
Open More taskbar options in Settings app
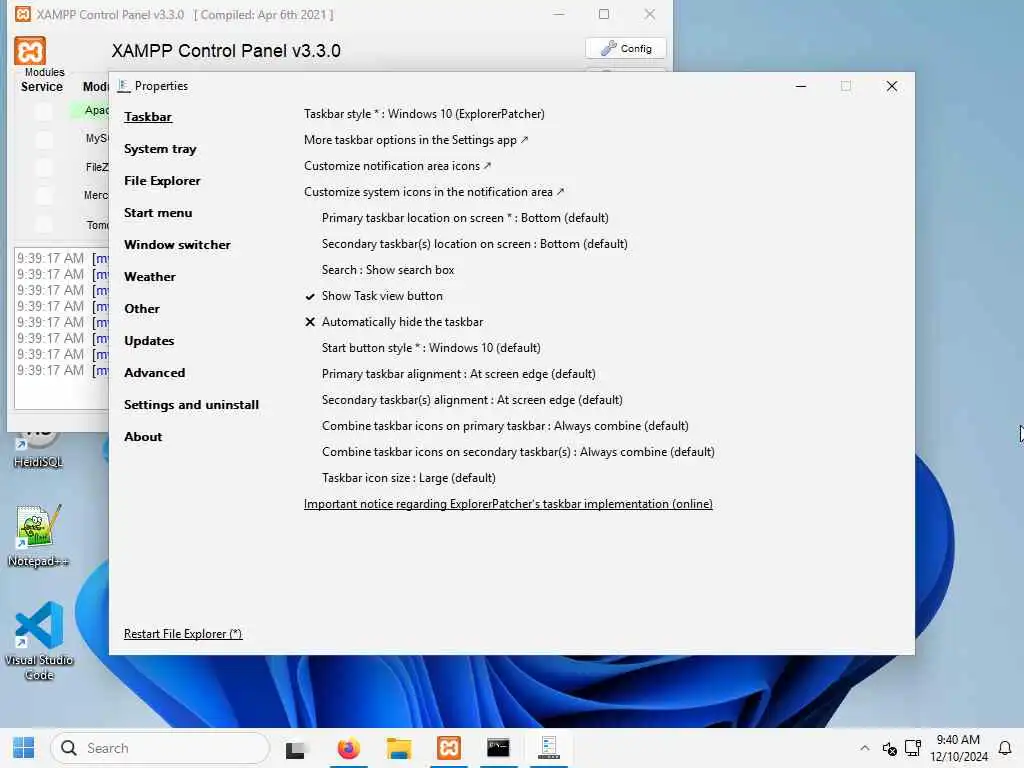[x=416, y=140]
